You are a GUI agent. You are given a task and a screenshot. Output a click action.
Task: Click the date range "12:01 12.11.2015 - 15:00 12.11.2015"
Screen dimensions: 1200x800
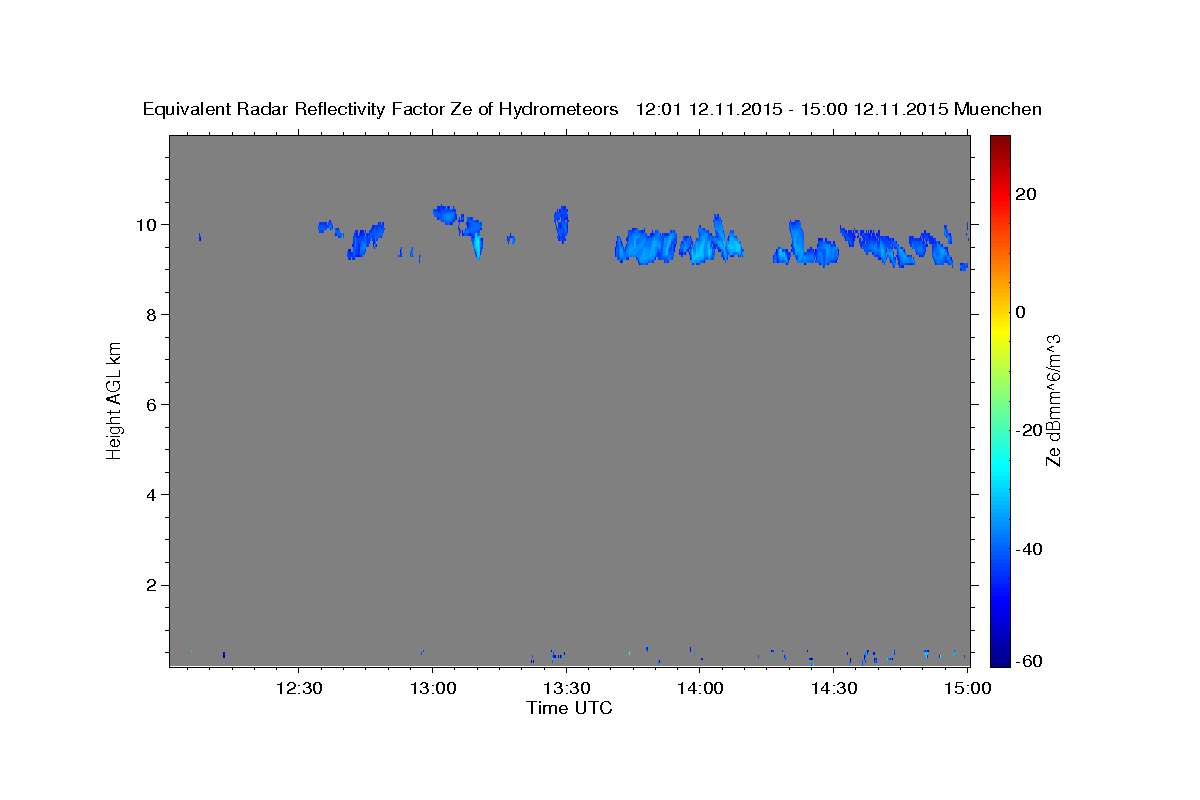click(792, 109)
